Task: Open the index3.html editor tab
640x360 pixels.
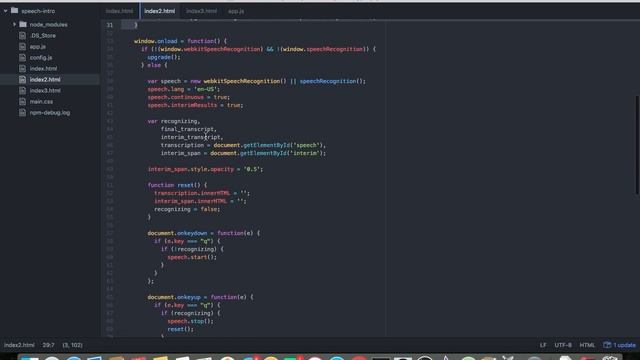Action: point(201,11)
